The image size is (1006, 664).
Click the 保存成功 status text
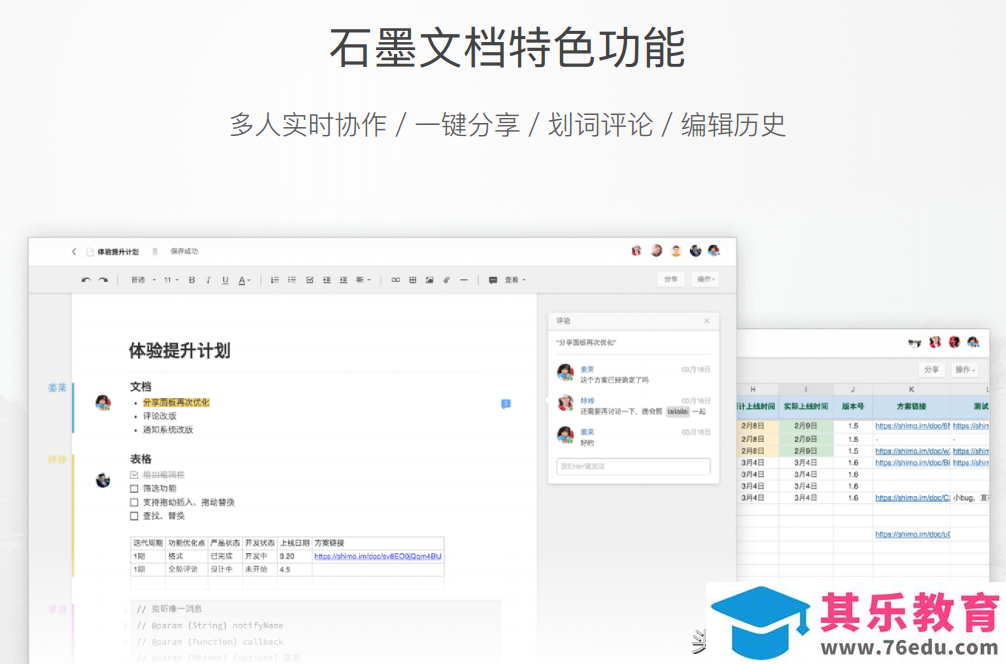[184, 251]
